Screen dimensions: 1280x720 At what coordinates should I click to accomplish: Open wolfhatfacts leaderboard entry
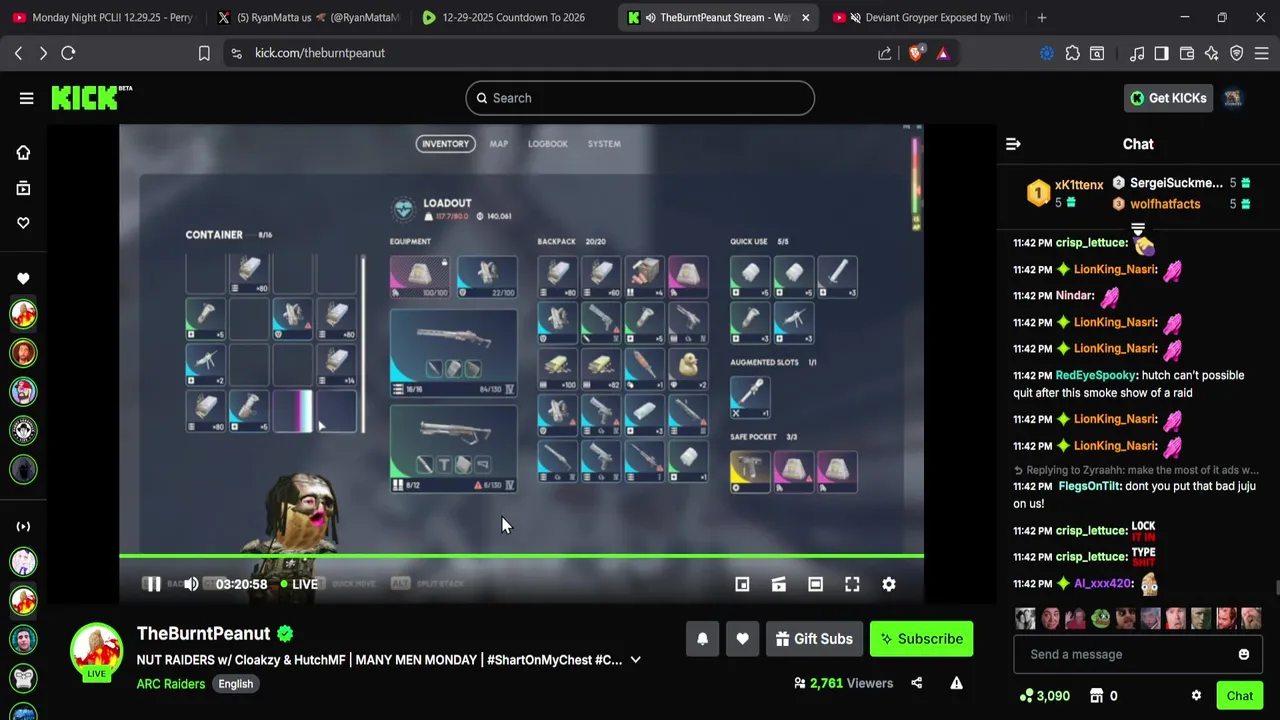[1164, 204]
